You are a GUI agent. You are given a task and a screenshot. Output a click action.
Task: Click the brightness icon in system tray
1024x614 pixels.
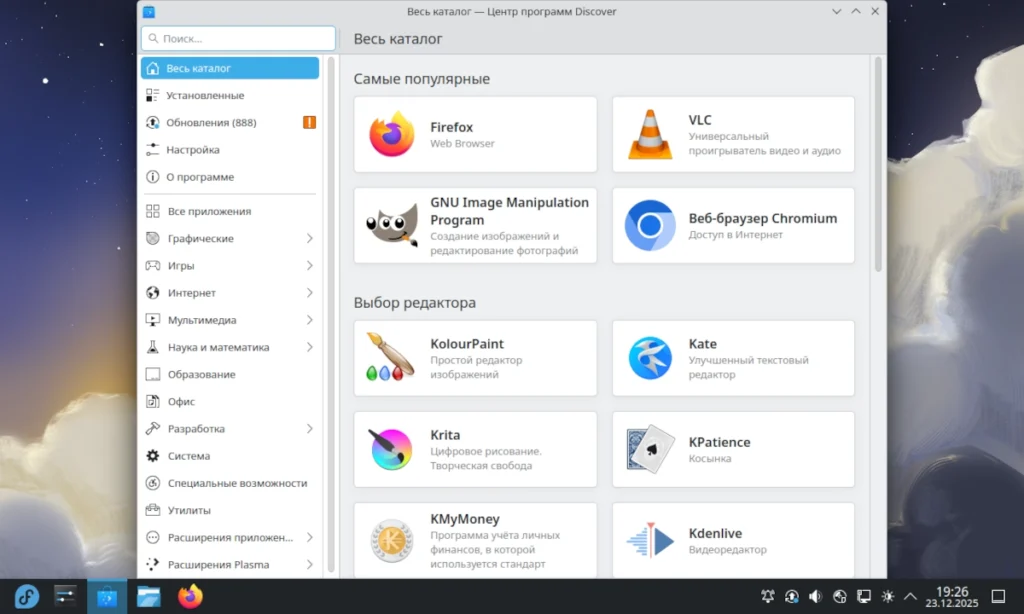click(888, 596)
